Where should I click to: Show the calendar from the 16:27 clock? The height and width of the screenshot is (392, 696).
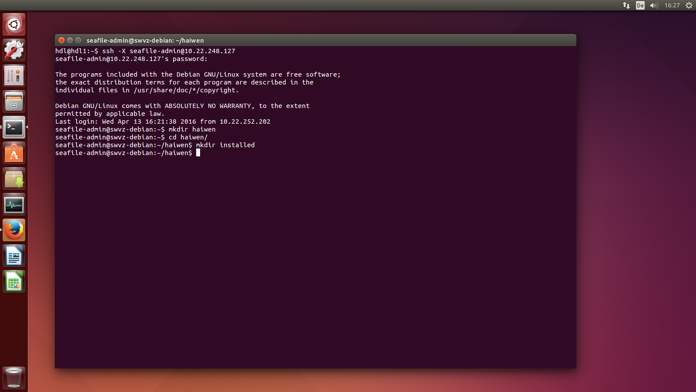click(672, 5)
